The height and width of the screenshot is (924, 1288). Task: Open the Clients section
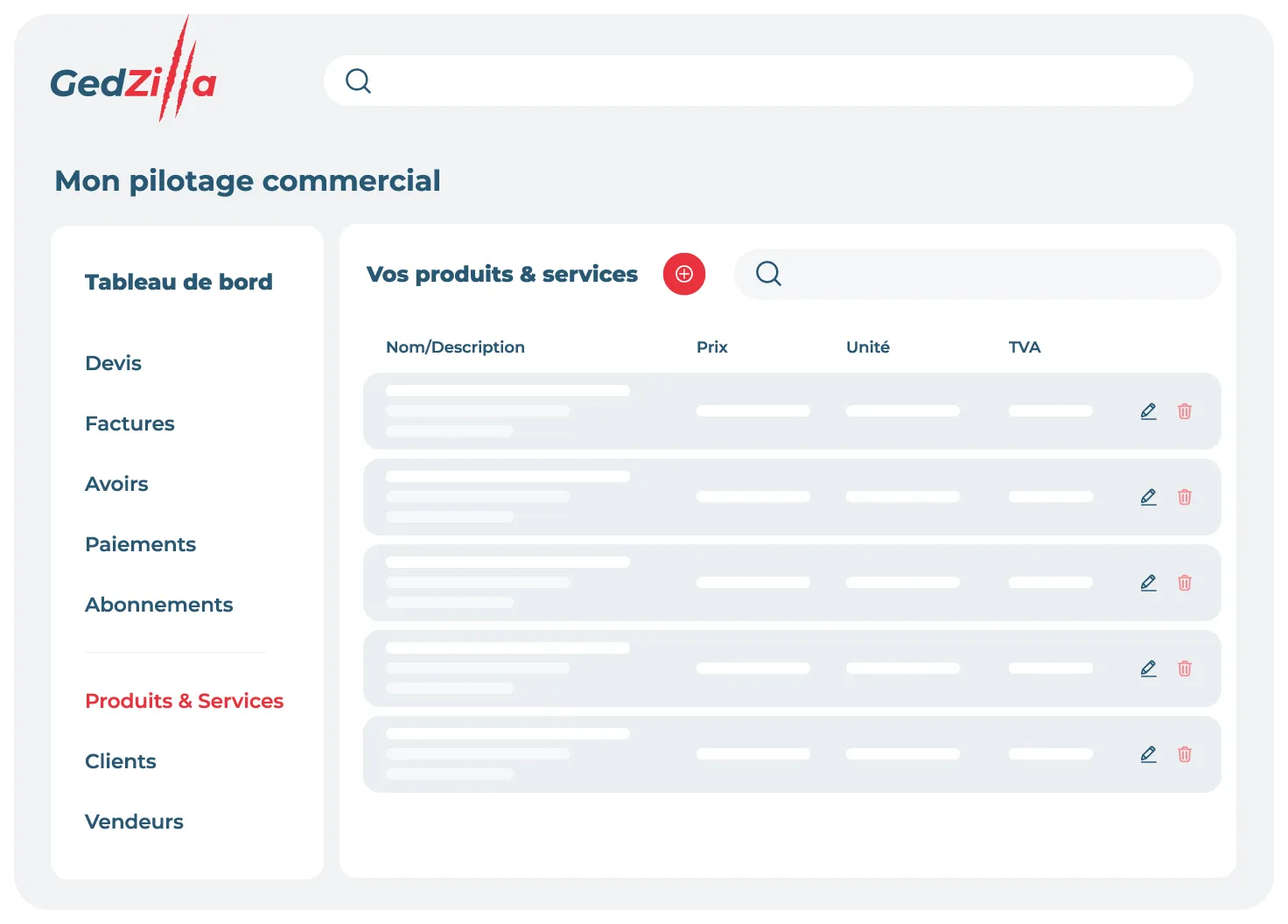tap(120, 761)
